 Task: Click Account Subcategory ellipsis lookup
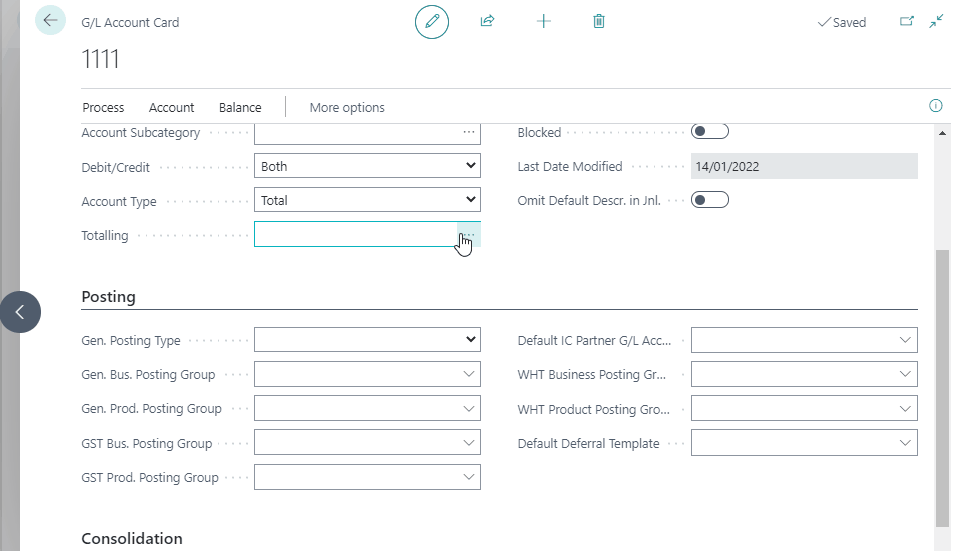(469, 132)
